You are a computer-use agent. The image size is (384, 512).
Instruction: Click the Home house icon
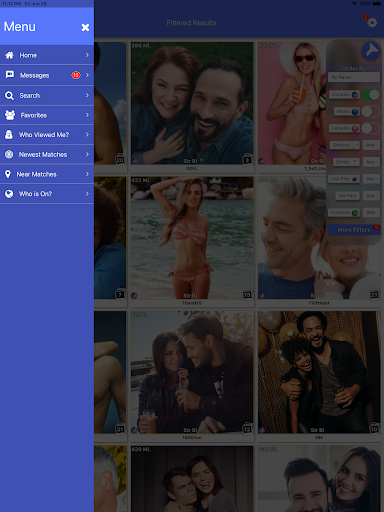pos(9,55)
